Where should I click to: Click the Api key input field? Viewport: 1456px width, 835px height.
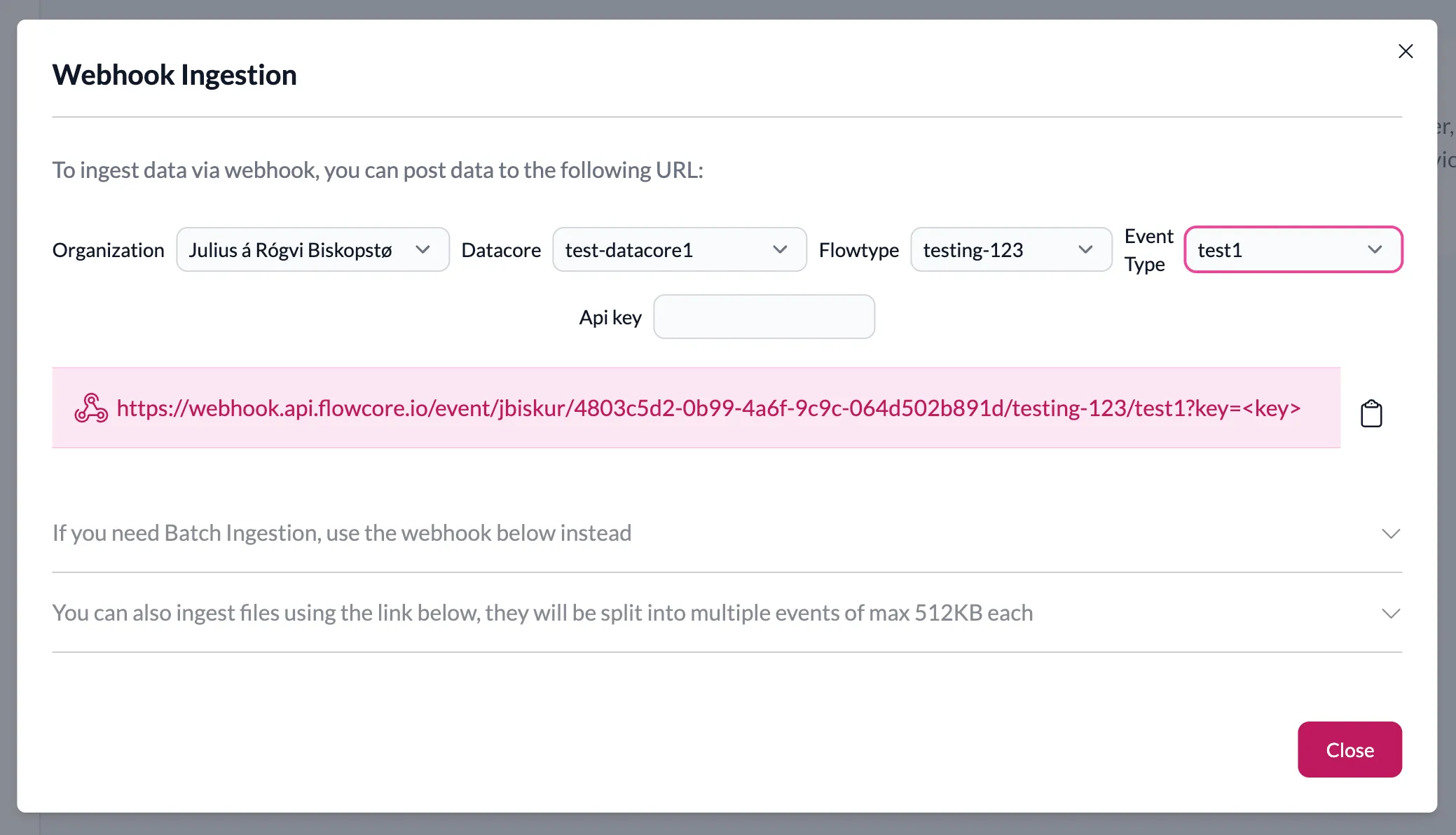[764, 317]
